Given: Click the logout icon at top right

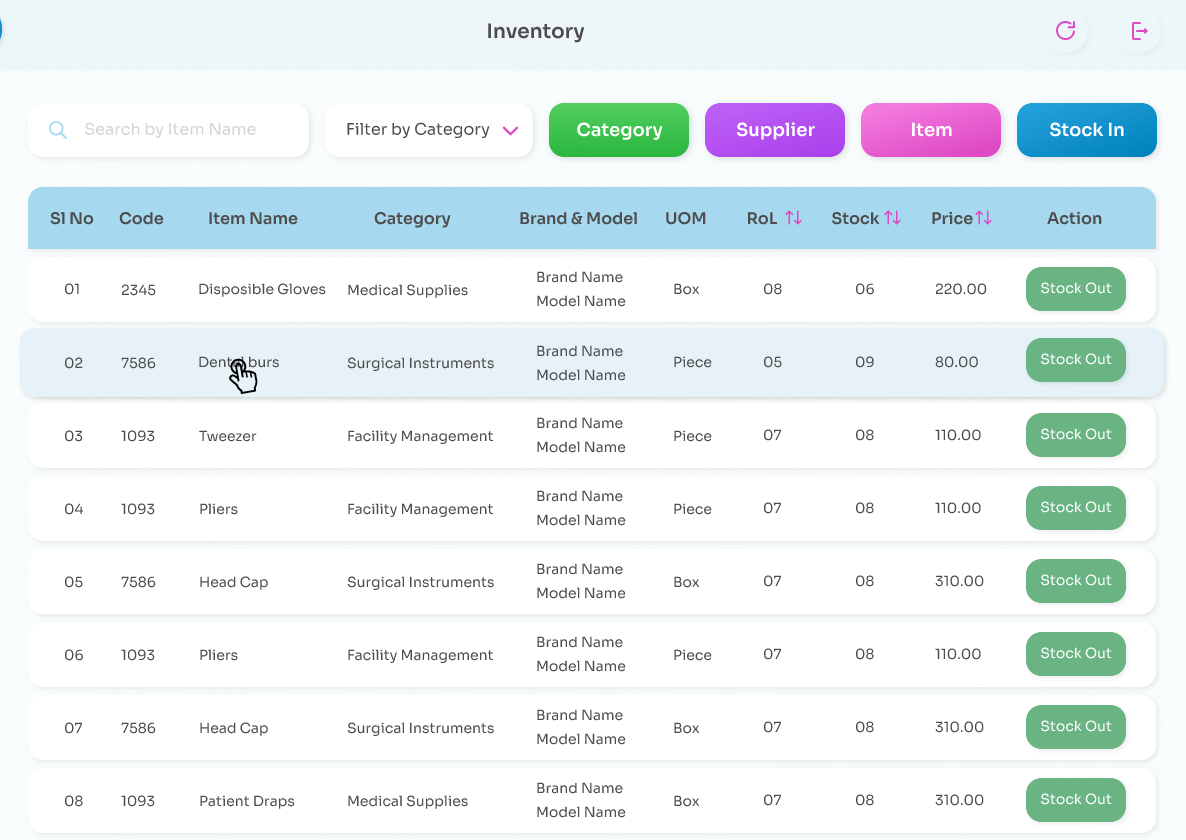Looking at the screenshot, I should click(1139, 31).
